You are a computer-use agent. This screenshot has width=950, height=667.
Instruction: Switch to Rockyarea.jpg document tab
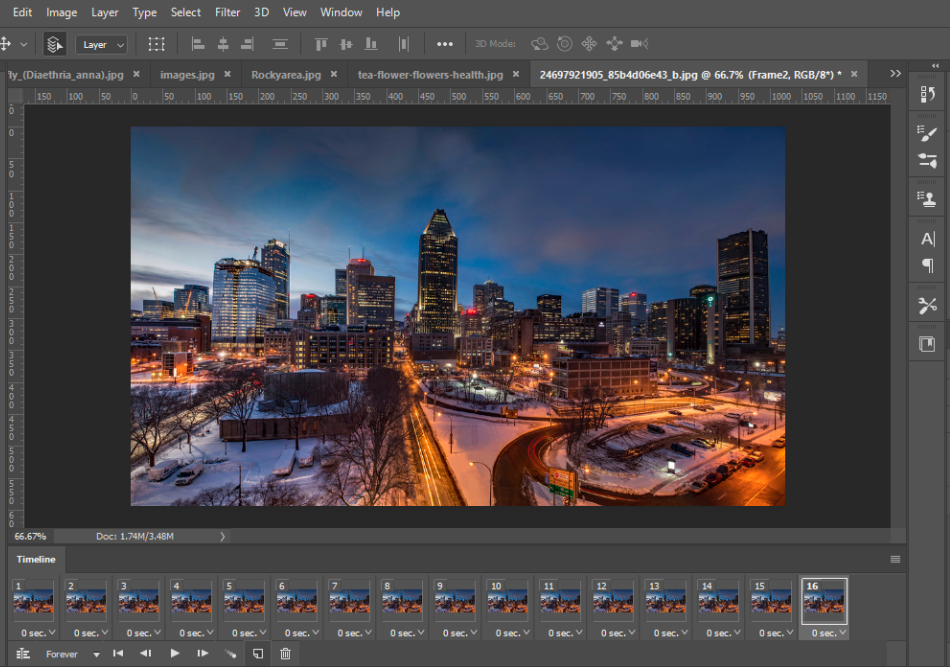[286, 75]
